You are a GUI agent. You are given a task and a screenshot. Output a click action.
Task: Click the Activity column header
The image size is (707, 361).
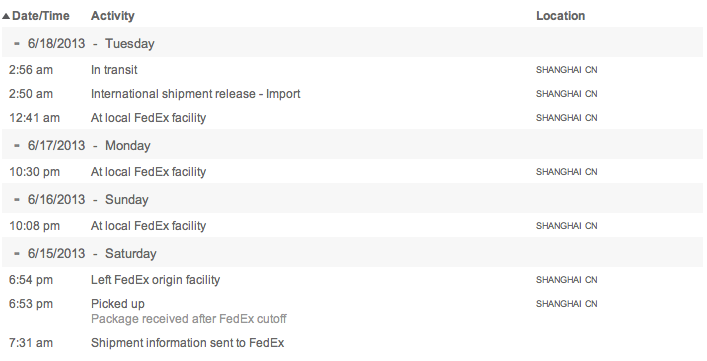point(113,16)
